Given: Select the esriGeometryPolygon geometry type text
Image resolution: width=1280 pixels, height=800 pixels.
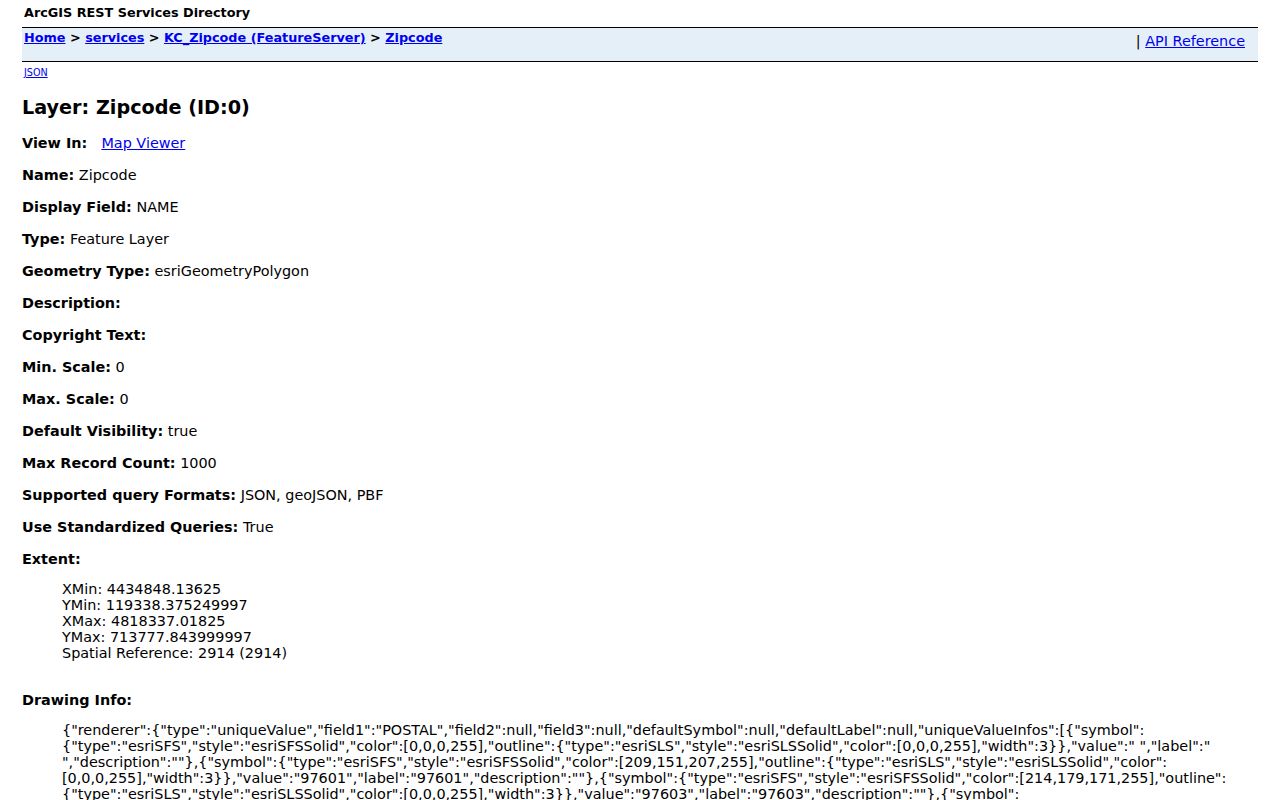Looking at the screenshot, I should click(x=231, y=271).
